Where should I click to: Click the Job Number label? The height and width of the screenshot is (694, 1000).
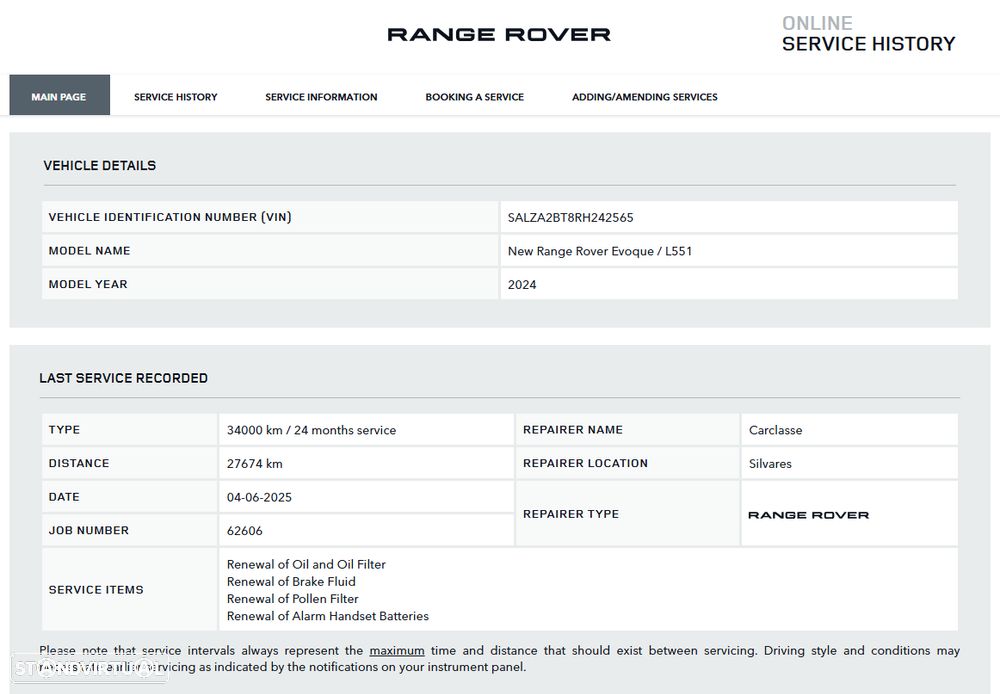[89, 530]
